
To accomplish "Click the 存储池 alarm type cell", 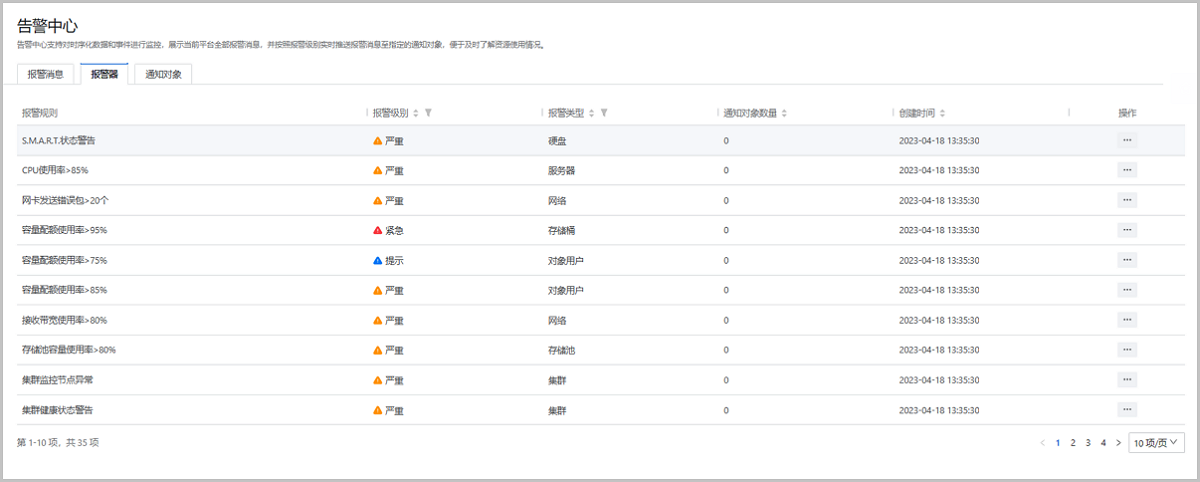I will 561,350.
